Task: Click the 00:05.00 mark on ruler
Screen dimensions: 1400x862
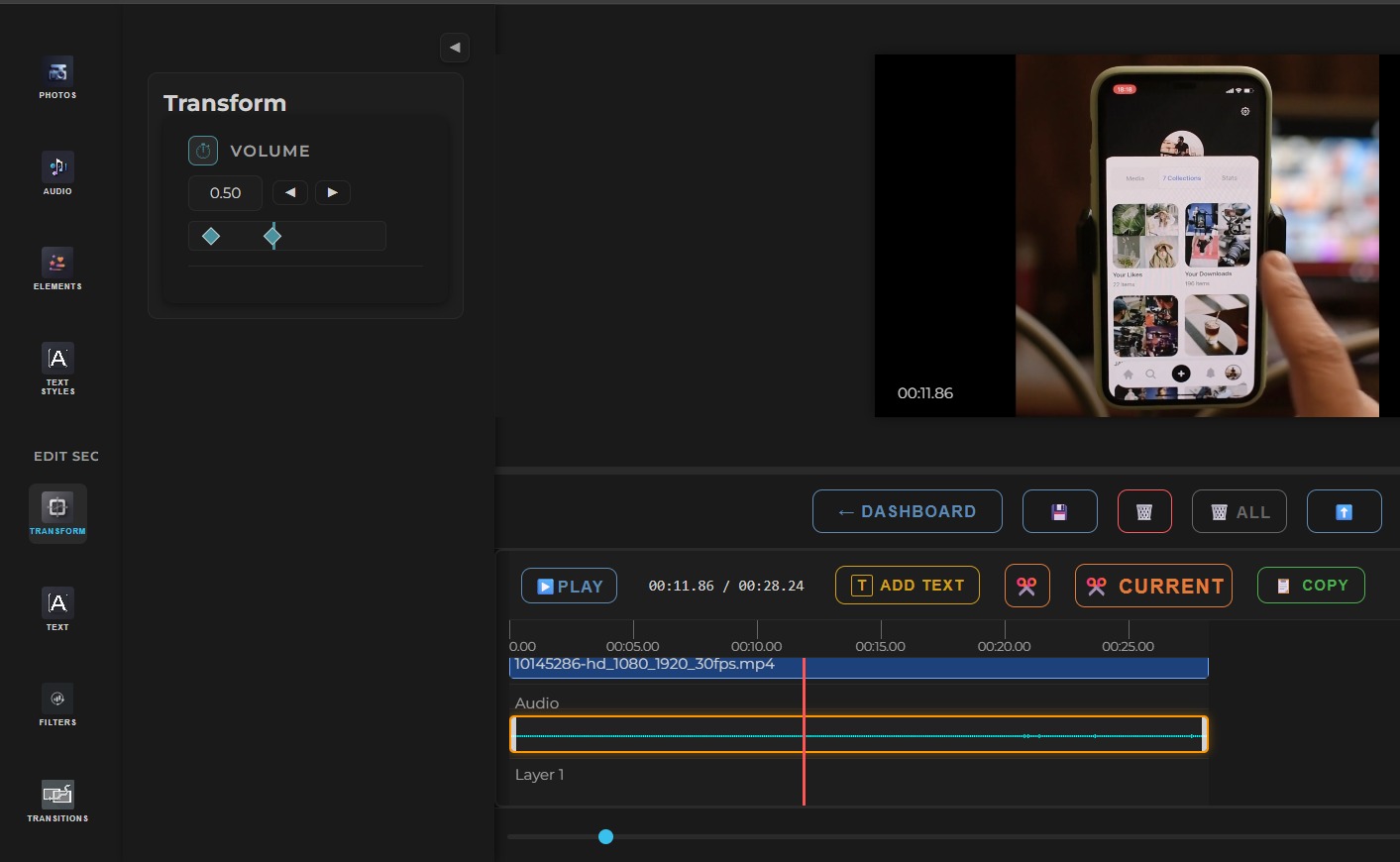Action: [632, 646]
